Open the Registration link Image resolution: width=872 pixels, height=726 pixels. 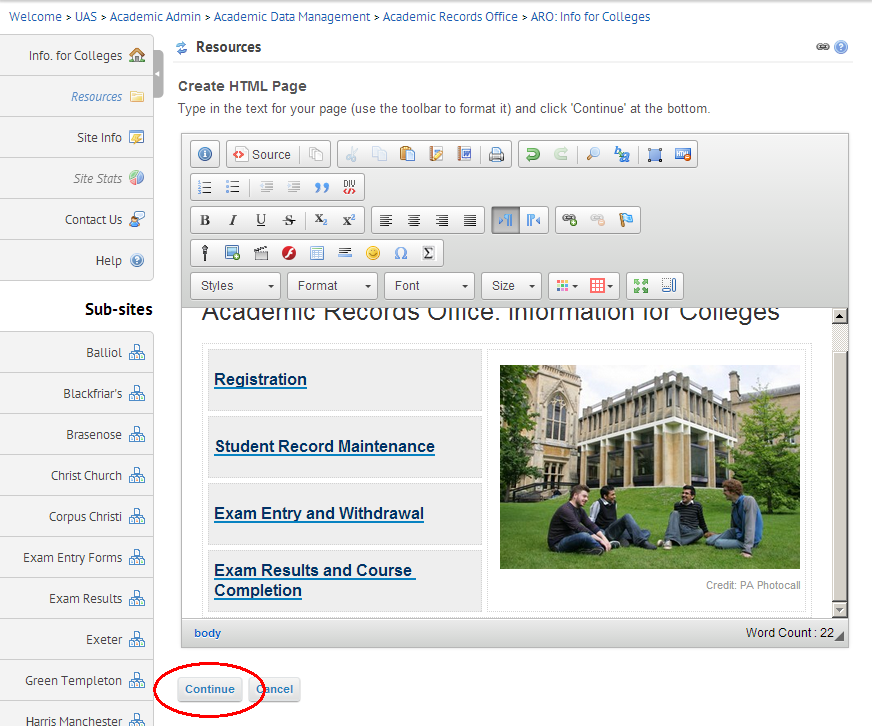click(260, 379)
